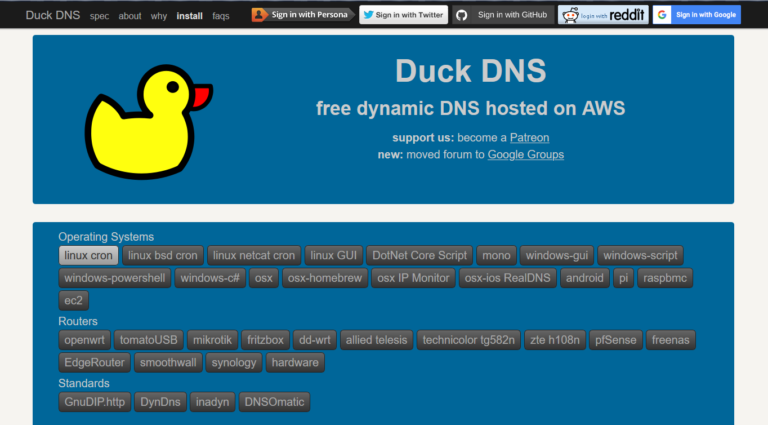Viewport: 768px width, 425px height.
Task: Sign in with GitHub
Action: [x=503, y=15]
